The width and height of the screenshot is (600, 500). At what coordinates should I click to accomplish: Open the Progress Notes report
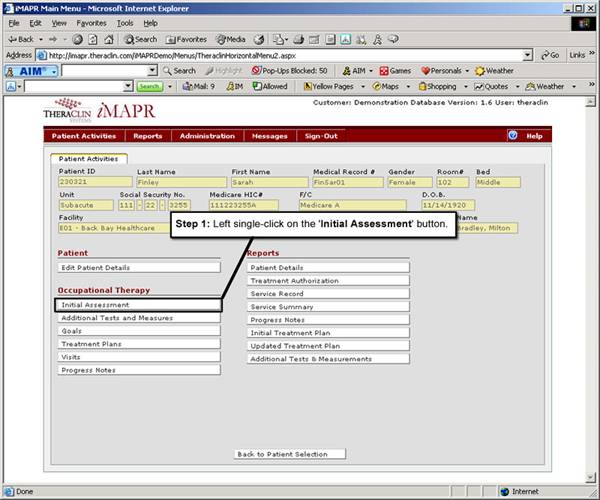[328, 319]
